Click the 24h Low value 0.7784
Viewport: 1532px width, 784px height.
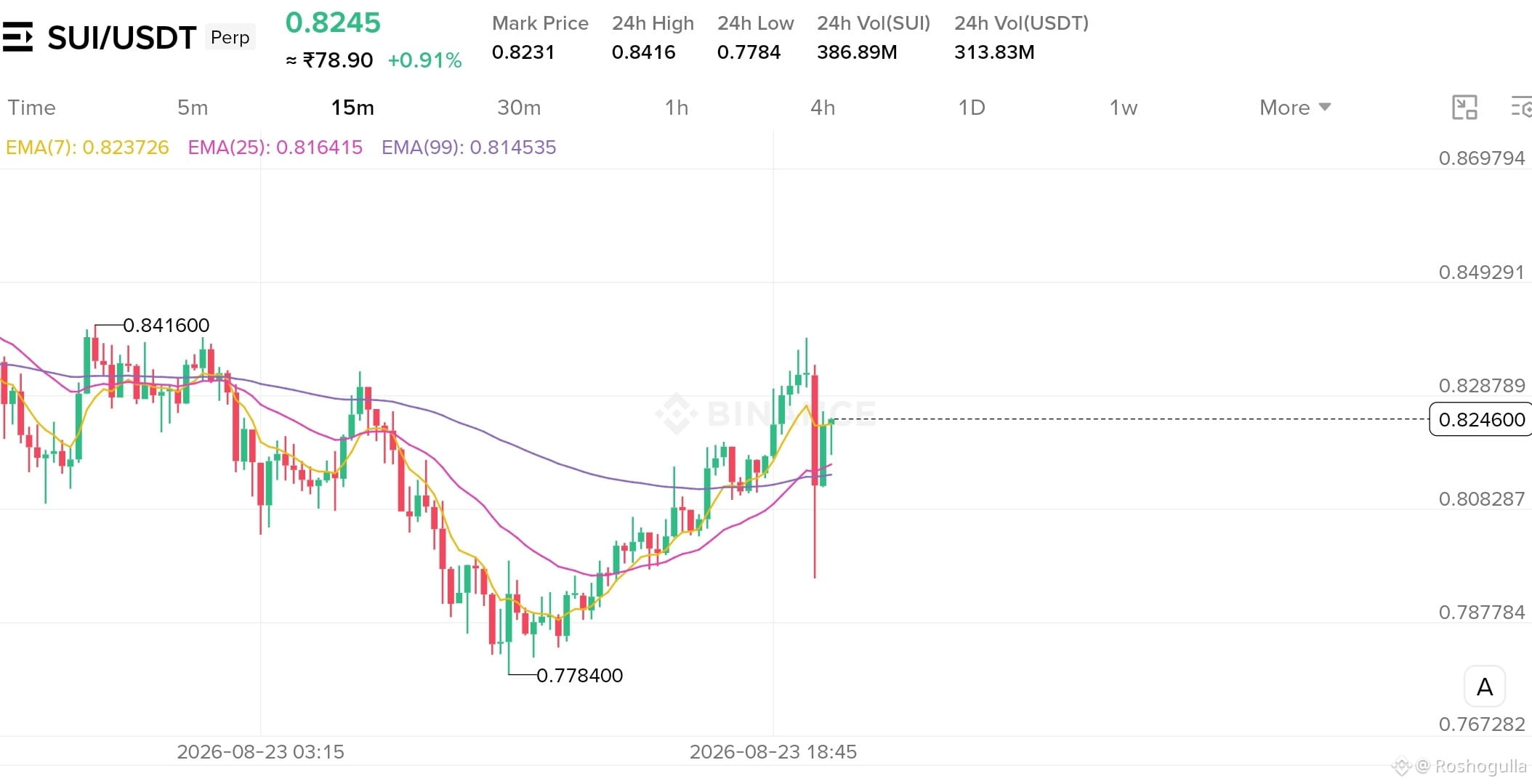click(x=749, y=52)
